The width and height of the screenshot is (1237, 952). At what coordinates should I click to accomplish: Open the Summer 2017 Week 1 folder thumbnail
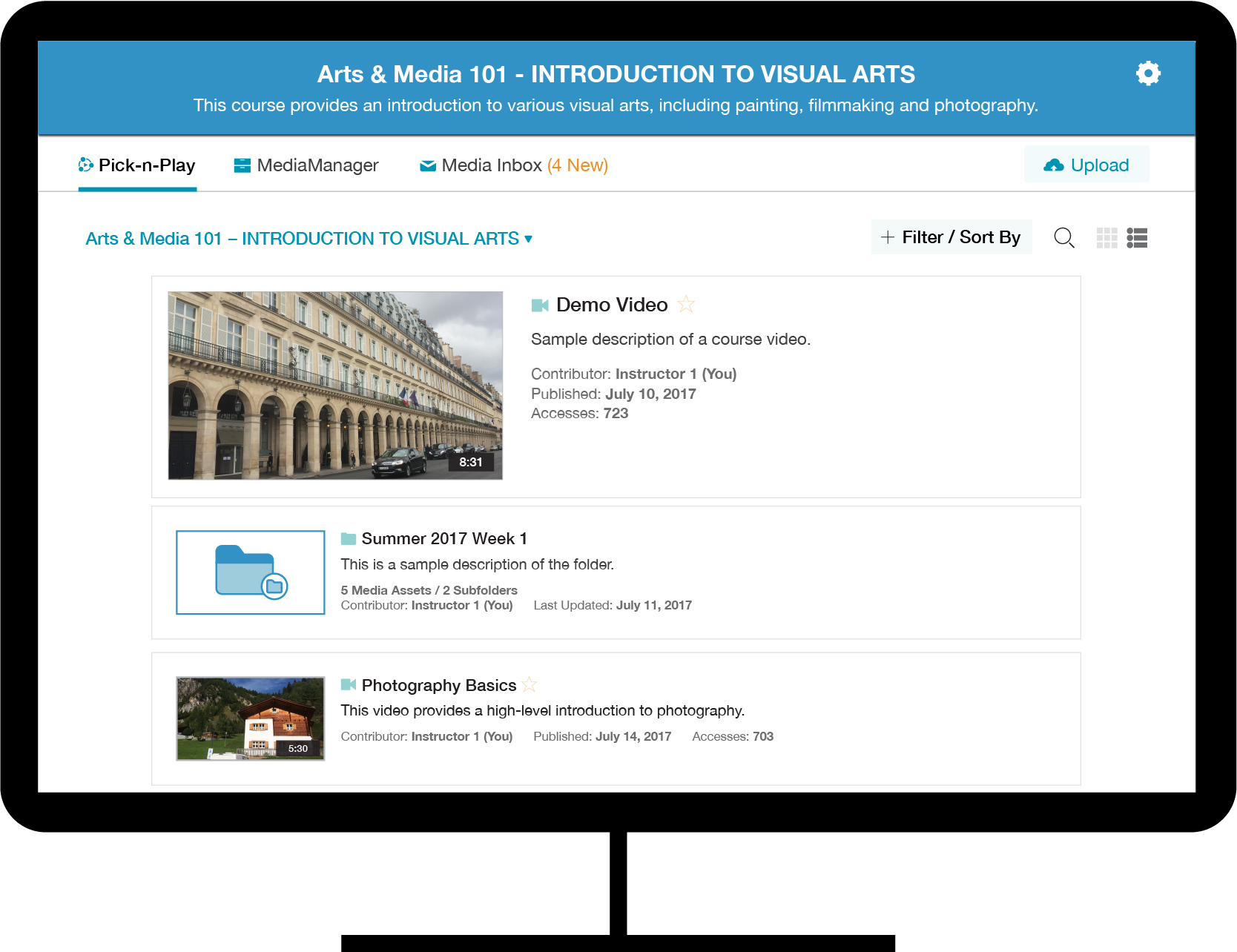(x=251, y=572)
